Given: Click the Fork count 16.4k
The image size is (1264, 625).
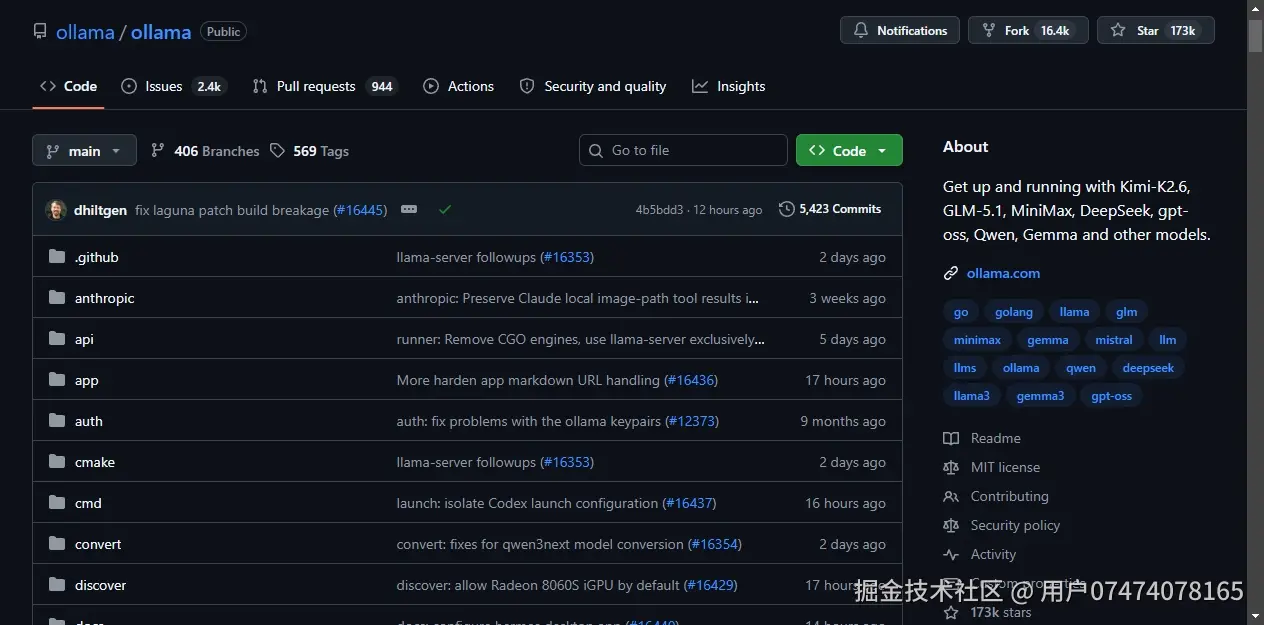Looking at the screenshot, I should click(x=1055, y=31).
